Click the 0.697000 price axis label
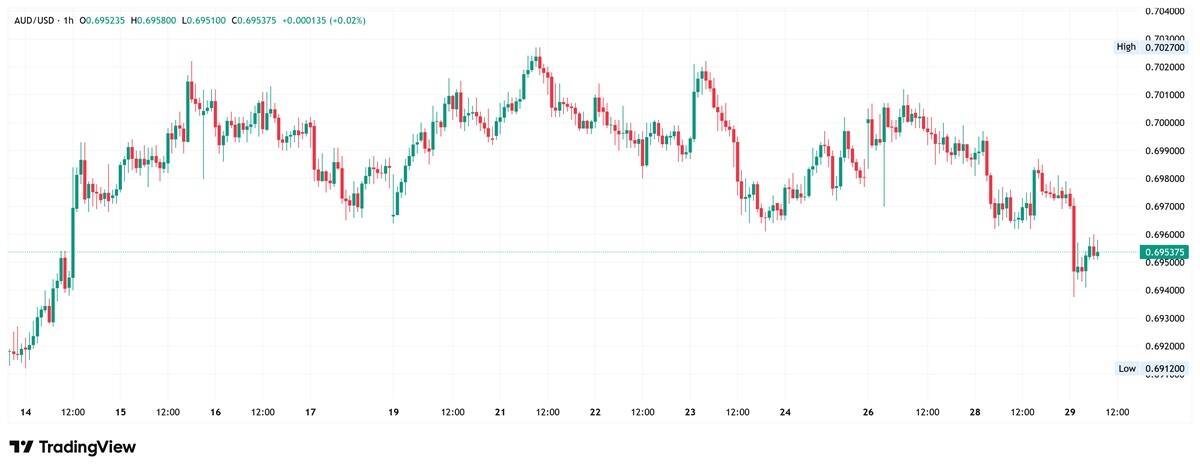The width and height of the screenshot is (1200, 471). coord(1165,207)
